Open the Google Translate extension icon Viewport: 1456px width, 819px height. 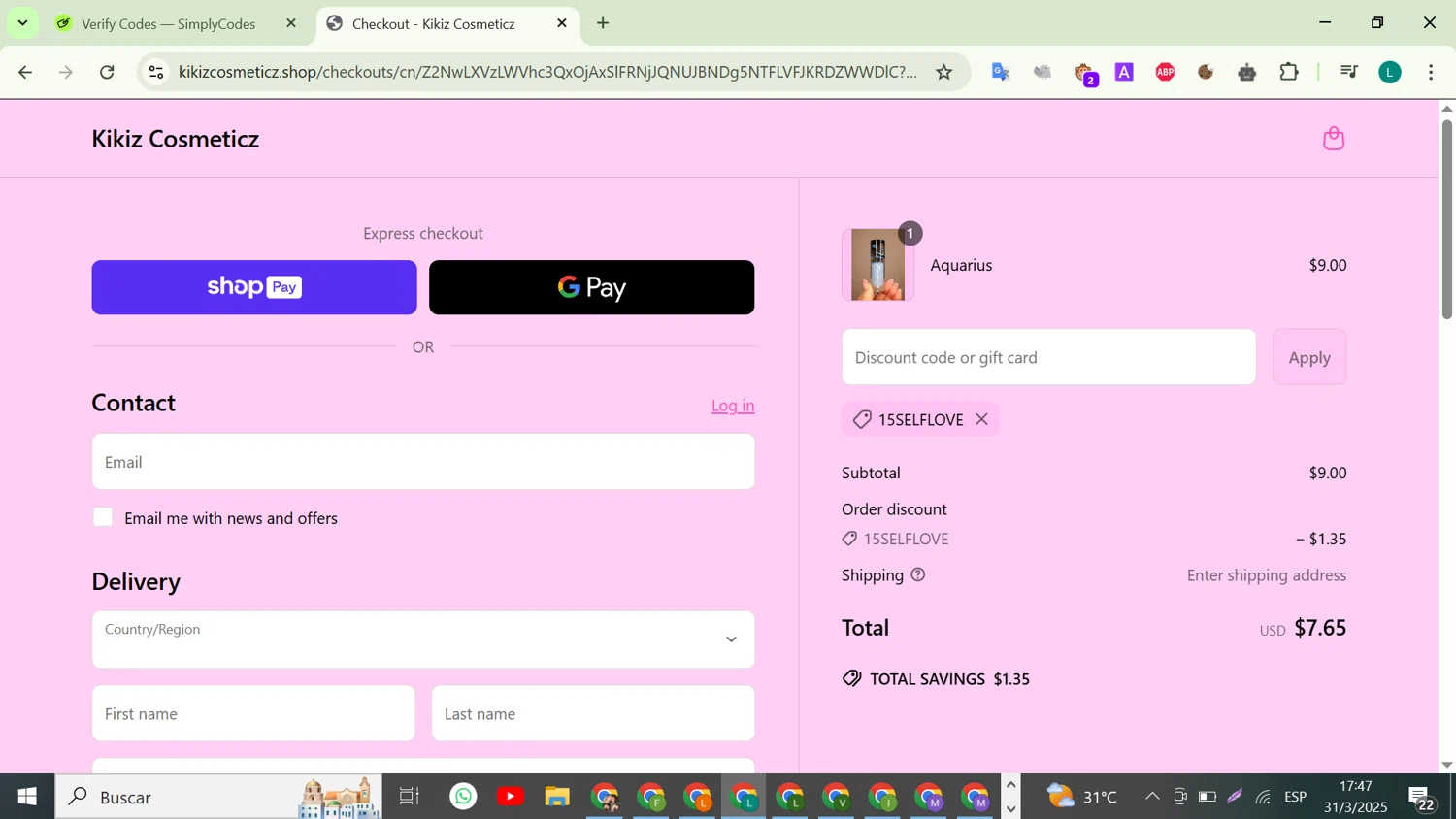click(x=1001, y=72)
